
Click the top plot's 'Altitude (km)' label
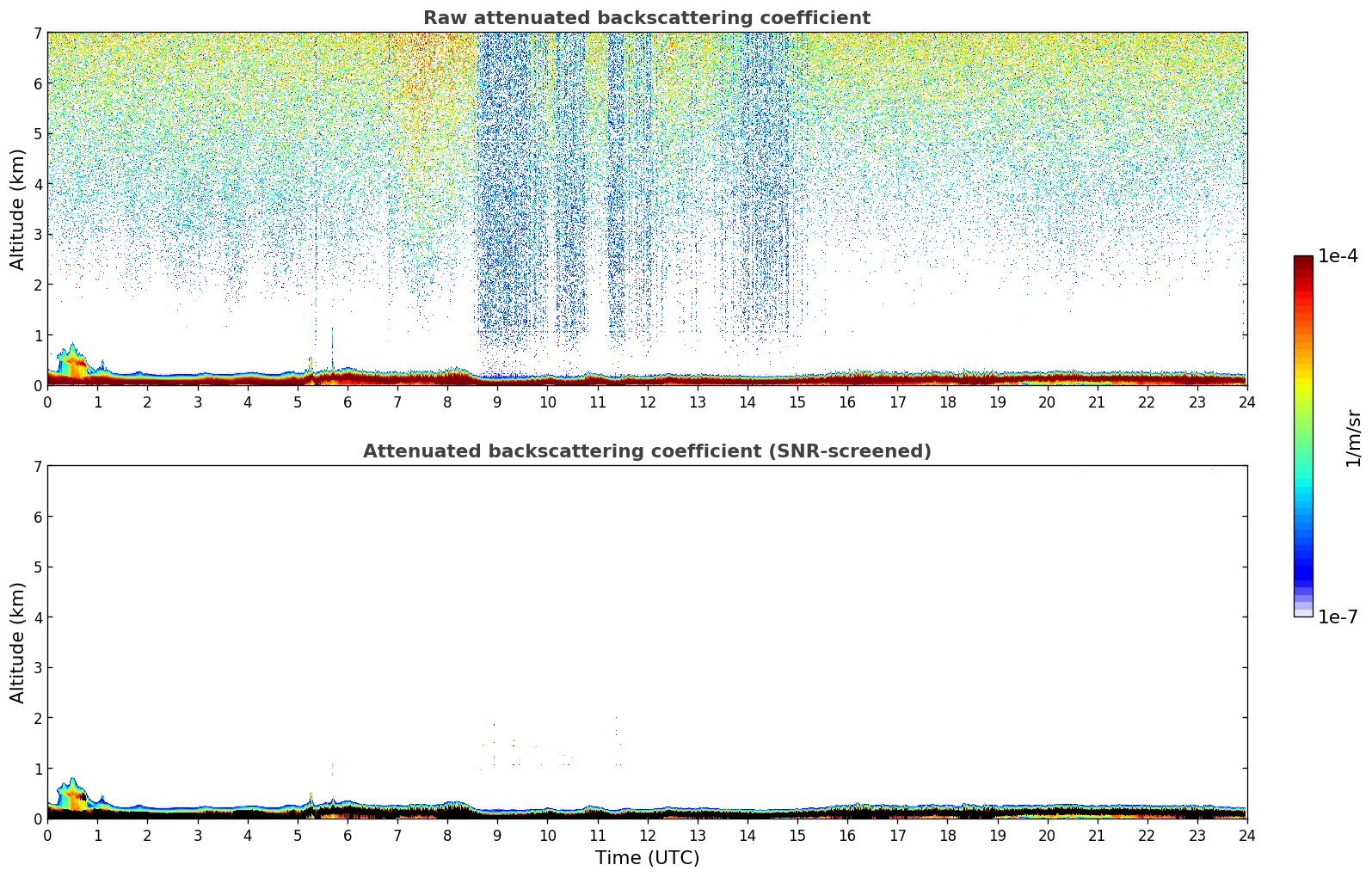[17, 209]
